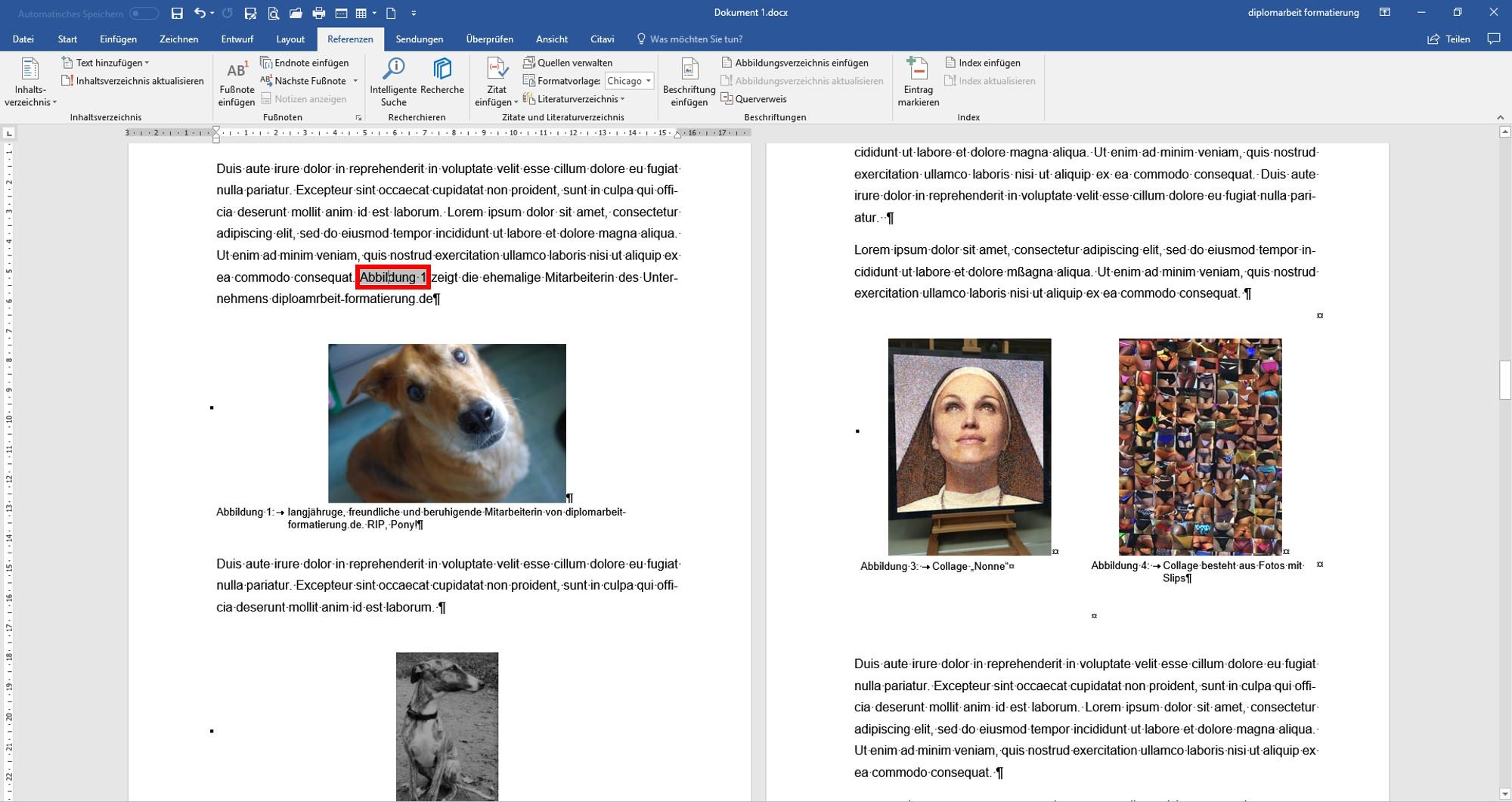Toggle Automatisches Speichern switch
The height and width of the screenshot is (802, 1512).
tap(144, 14)
